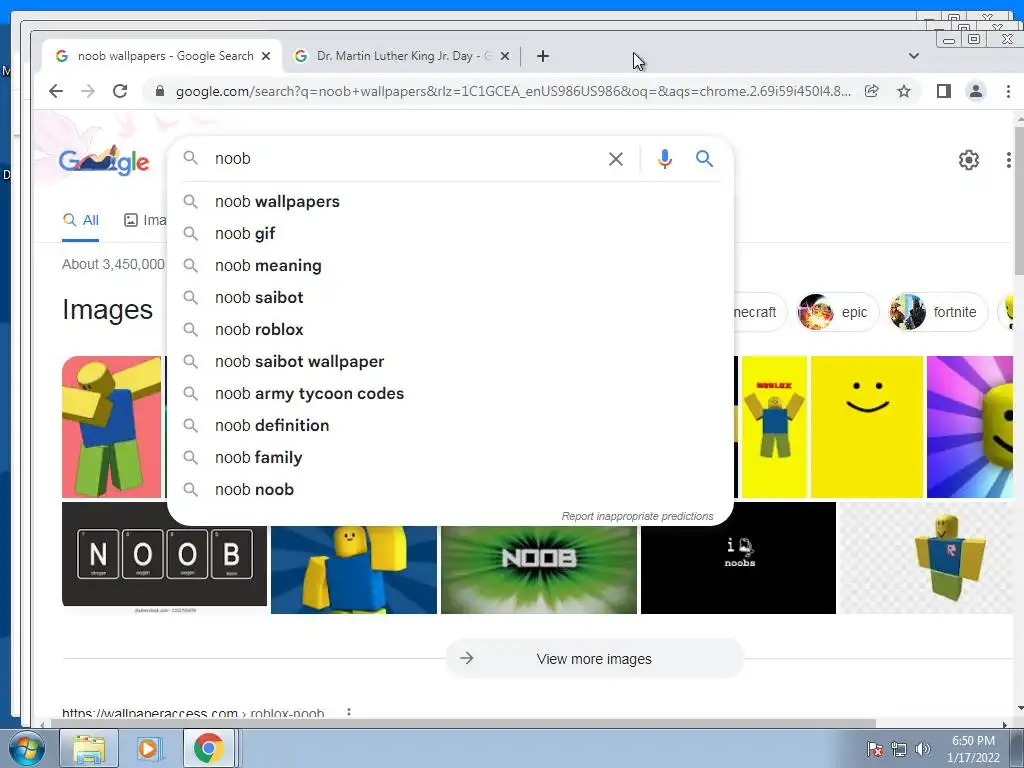Image resolution: width=1024 pixels, height=768 pixels.
Task: Reload the current page
Action: (120, 91)
